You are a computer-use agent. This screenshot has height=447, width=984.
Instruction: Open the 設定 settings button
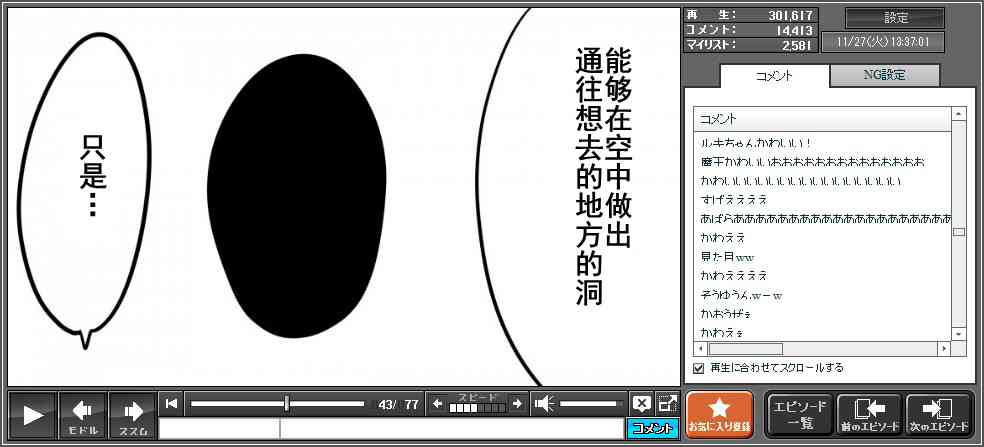click(895, 18)
